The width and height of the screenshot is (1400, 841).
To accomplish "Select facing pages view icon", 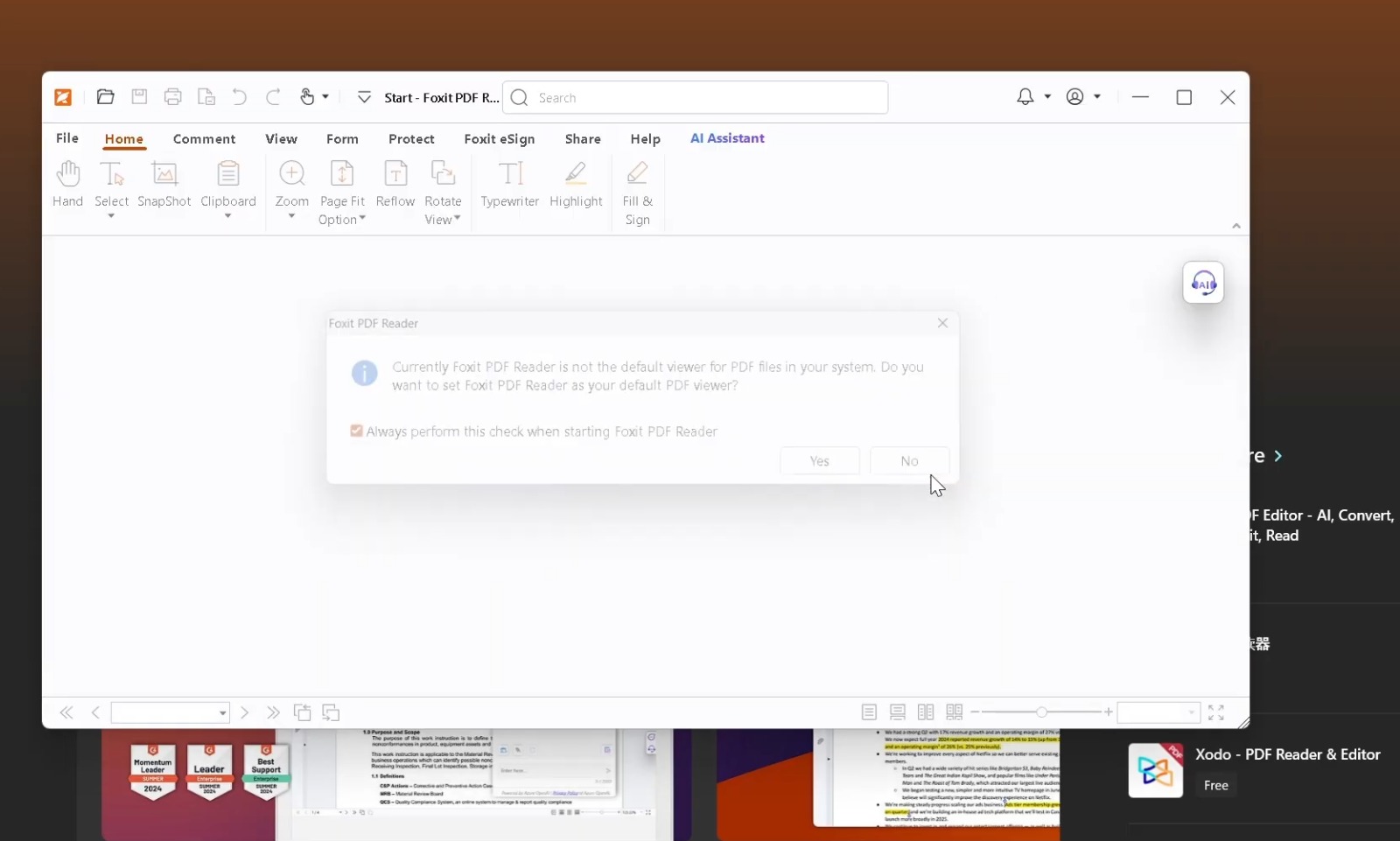I will (926, 712).
